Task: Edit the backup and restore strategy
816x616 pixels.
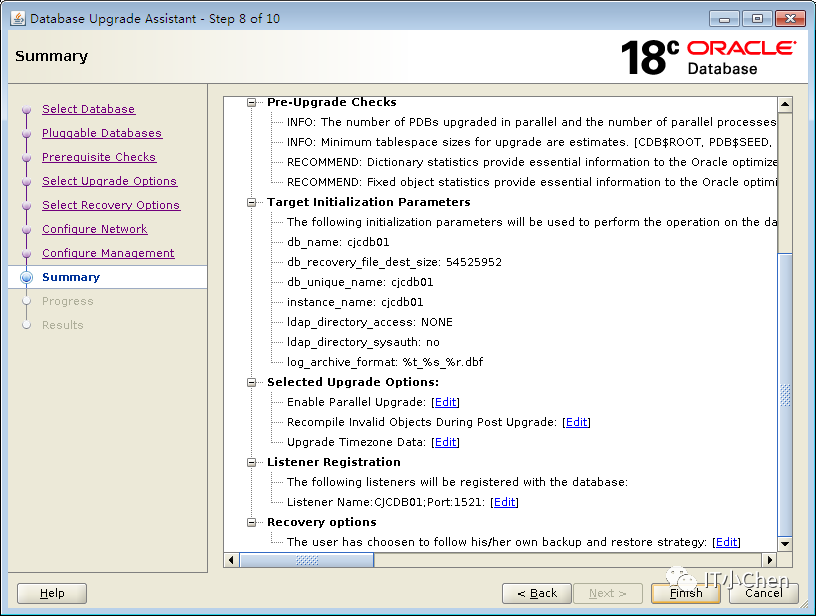Action: point(726,542)
